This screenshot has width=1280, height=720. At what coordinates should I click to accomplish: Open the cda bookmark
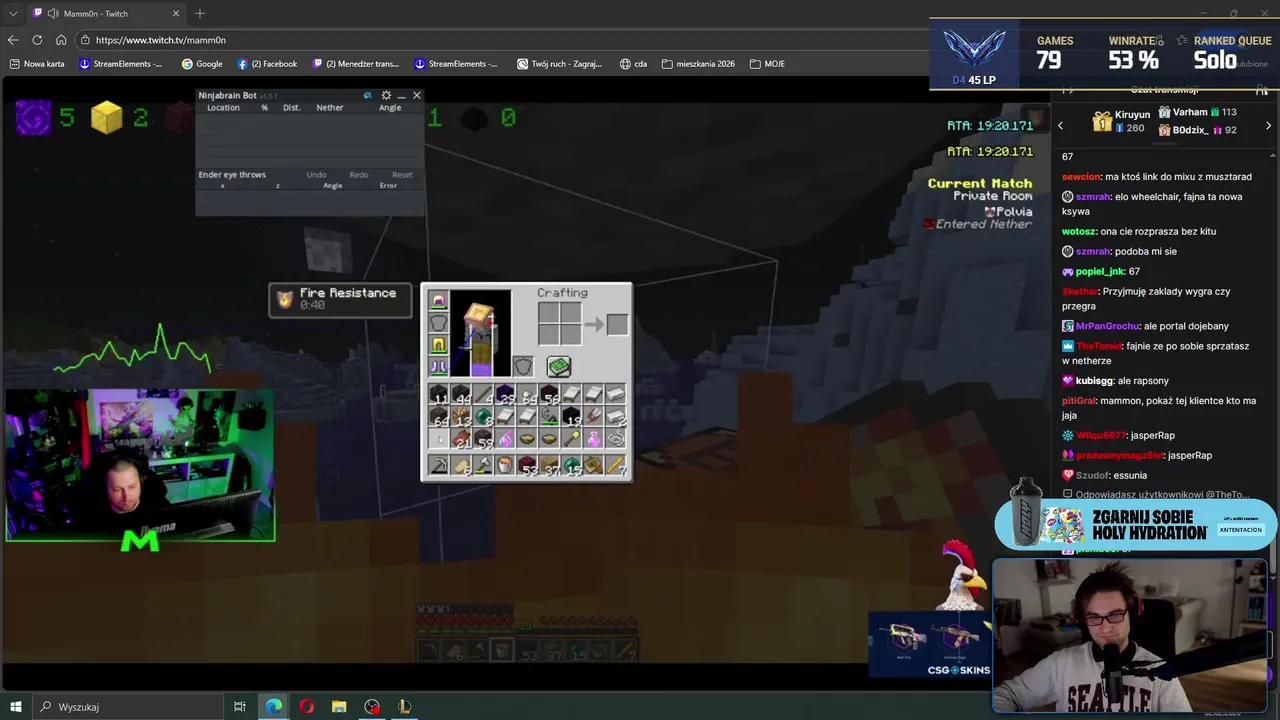(633, 64)
